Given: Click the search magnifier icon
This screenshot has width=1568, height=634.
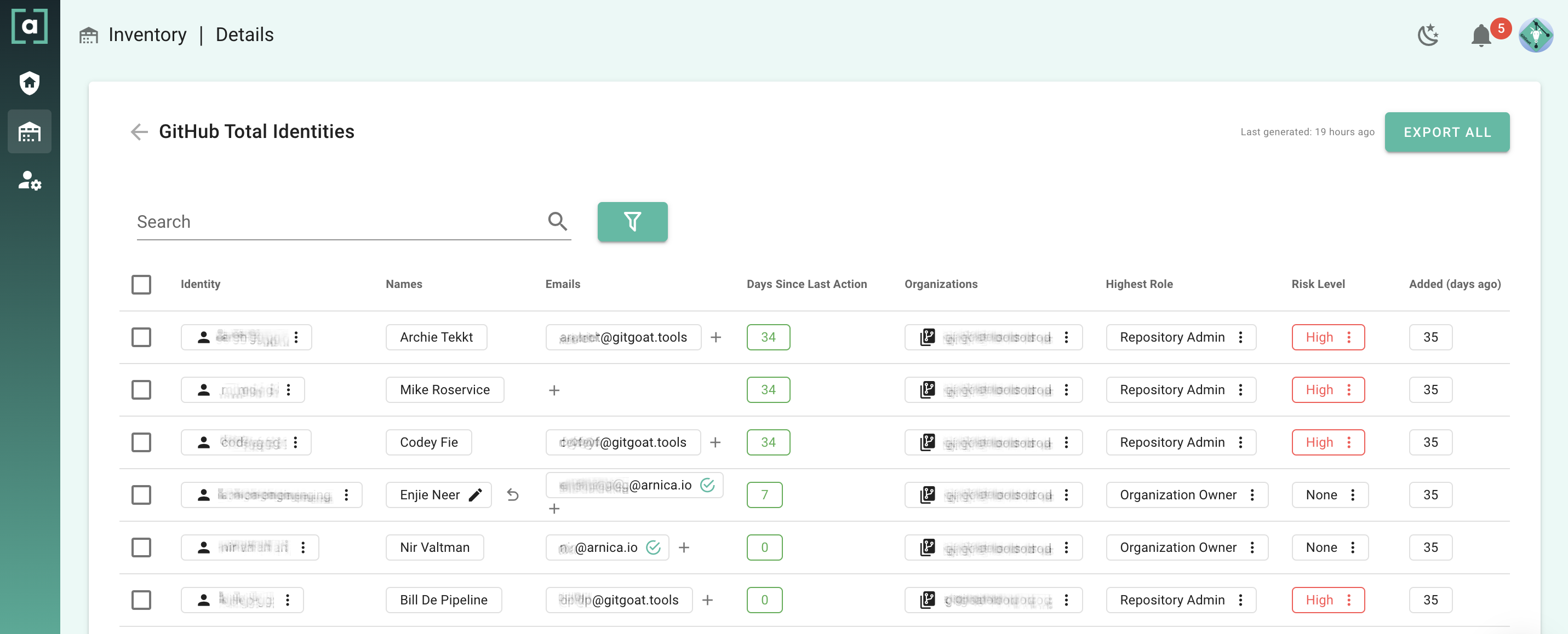Looking at the screenshot, I should point(557,221).
